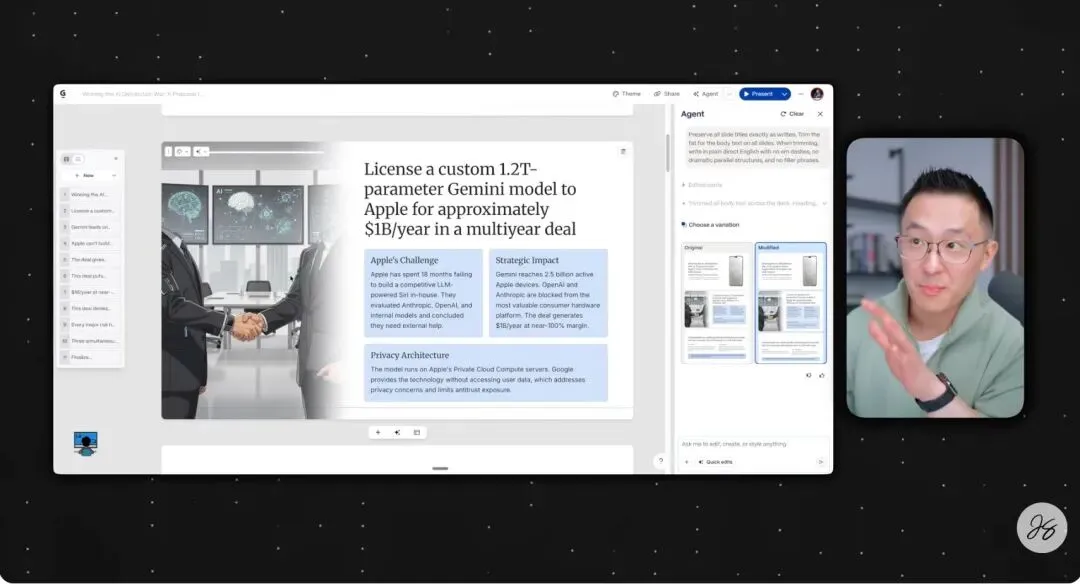
Task: Open the three-dot more options menu
Action: [x=801, y=94]
